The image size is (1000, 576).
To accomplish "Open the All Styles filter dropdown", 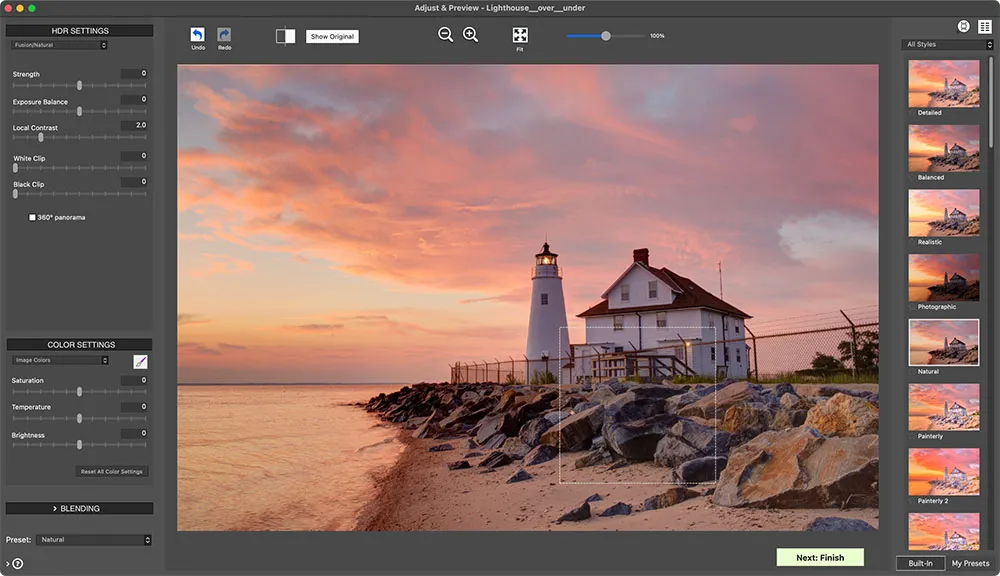I will click(948, 45).
